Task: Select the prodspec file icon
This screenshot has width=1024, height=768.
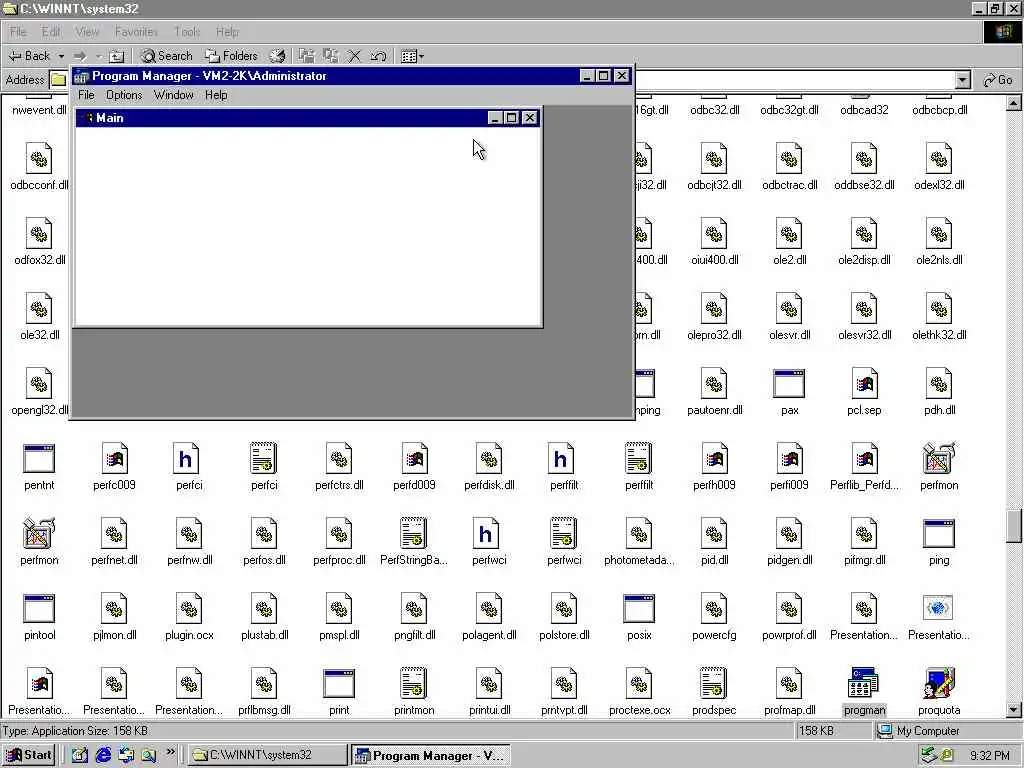Action: [714, 683]
